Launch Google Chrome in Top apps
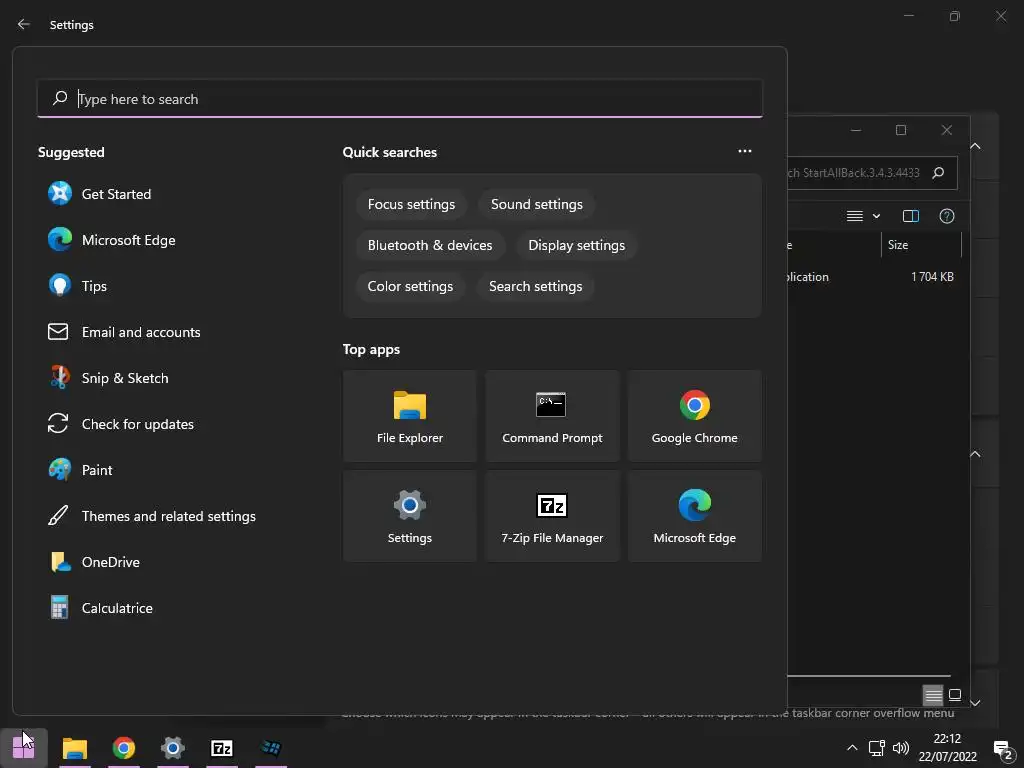The image size is (1024, 768). (694, 416)
